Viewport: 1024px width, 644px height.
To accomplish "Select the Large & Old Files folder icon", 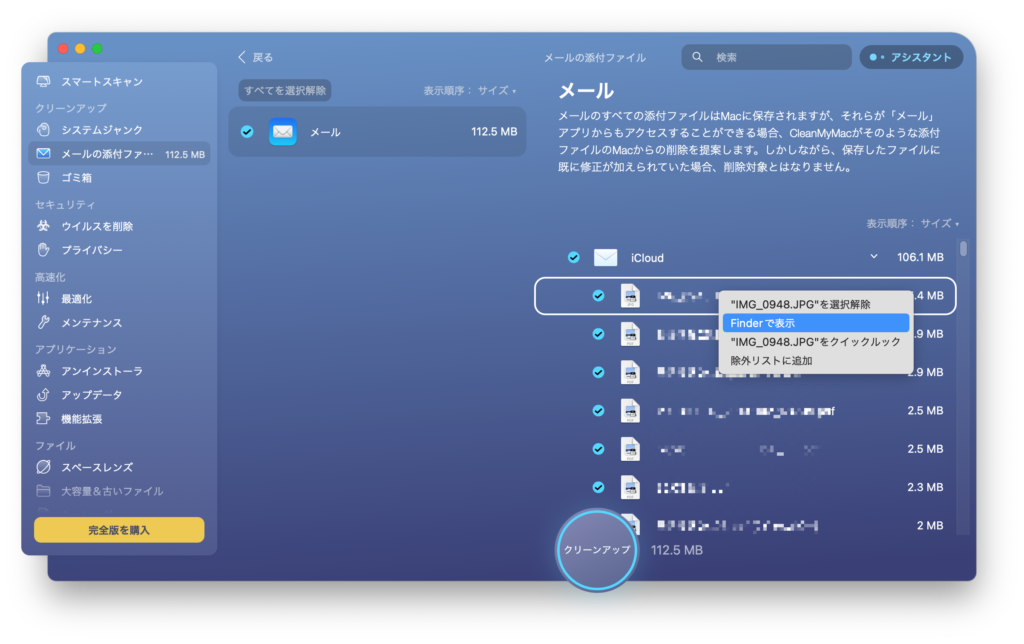I will click(43, 491).
